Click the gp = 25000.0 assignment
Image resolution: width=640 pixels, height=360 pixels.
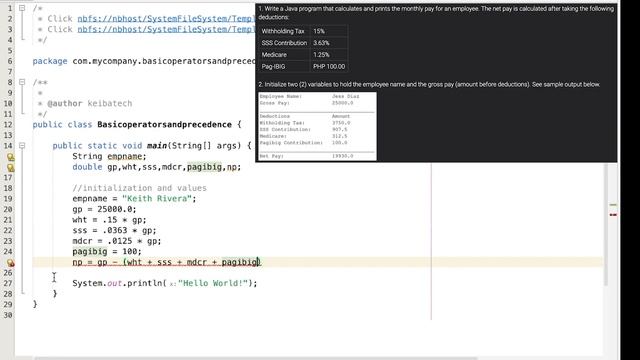tap(104, 209)
